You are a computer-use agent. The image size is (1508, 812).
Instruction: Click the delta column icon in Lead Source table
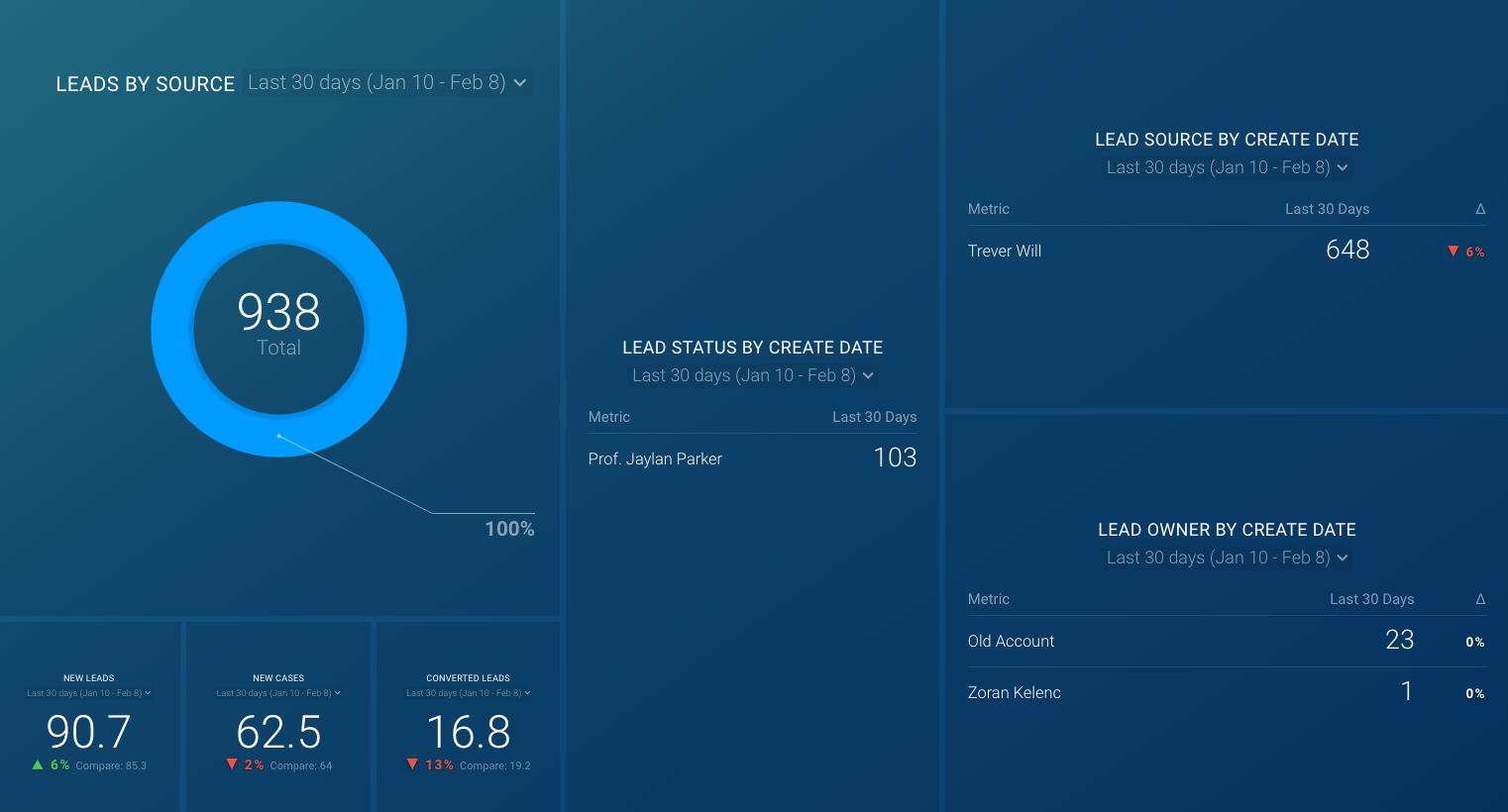tap(1480, 209)
